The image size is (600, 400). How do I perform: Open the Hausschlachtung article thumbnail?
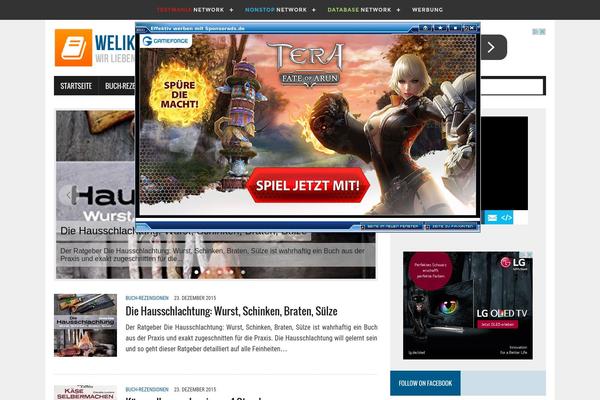pyautogui.click(x=85, y=325)
